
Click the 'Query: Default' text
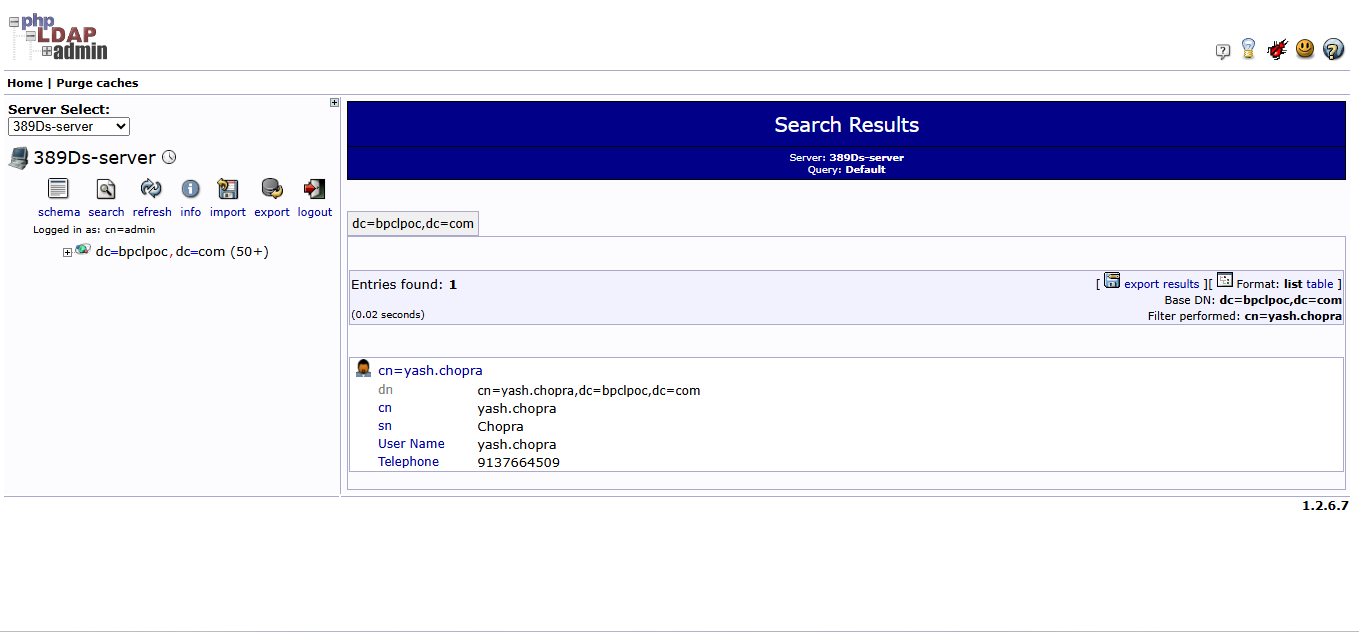[846, 170]
